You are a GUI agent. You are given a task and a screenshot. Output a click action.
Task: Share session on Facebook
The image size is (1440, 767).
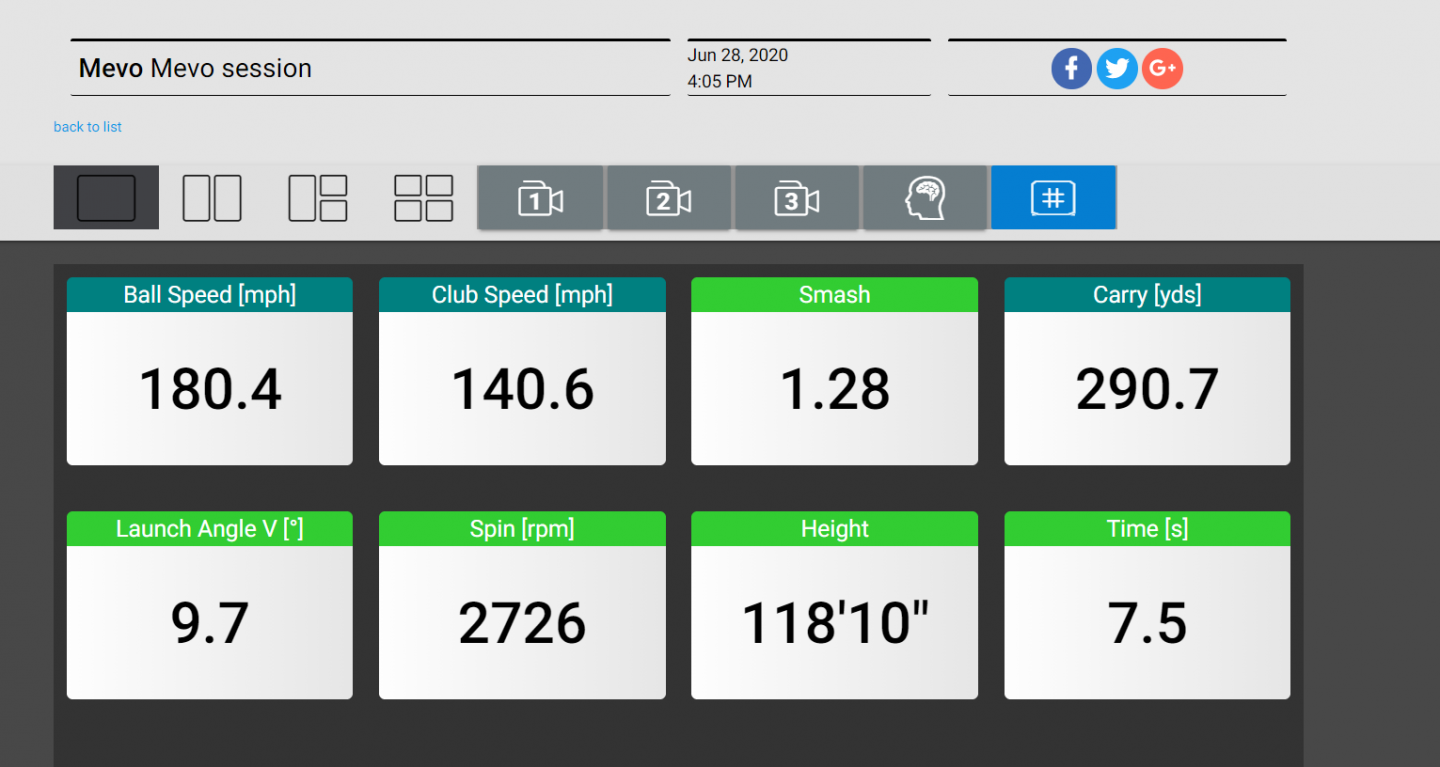[x=1071, y=69]
